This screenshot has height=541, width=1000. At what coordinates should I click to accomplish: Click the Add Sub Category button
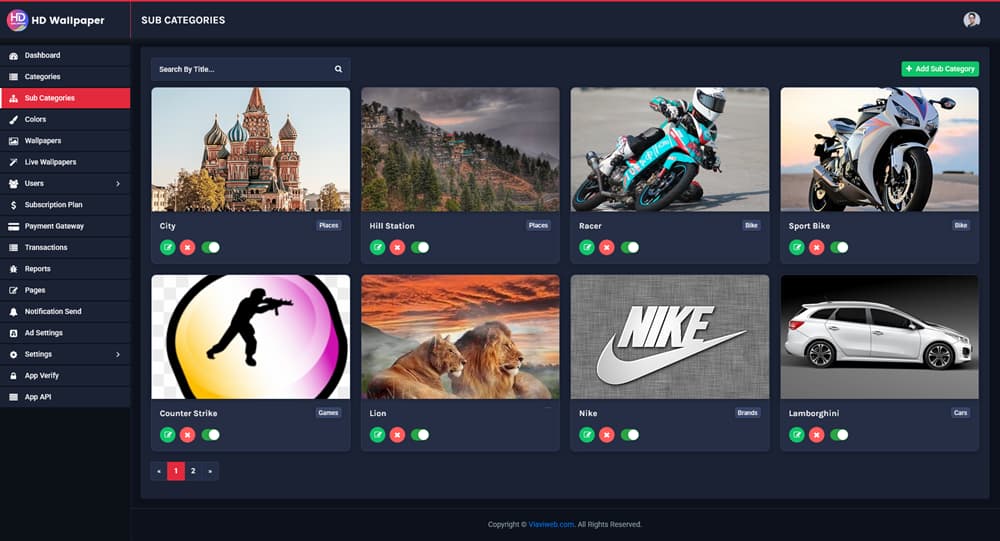tap(940, 69)
